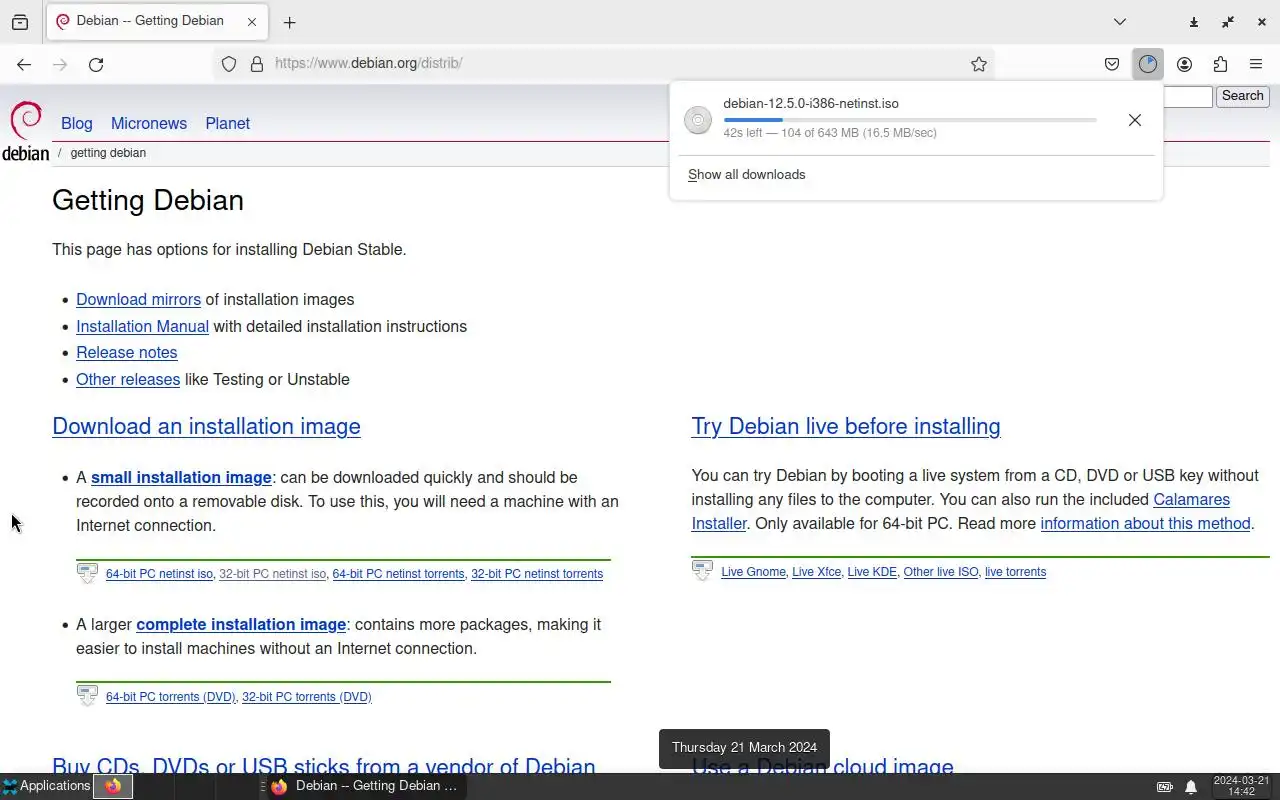Click the restore window size icon
Image resolution: width=1280 pixels, height=800 pixels.
pos(1228,22)
